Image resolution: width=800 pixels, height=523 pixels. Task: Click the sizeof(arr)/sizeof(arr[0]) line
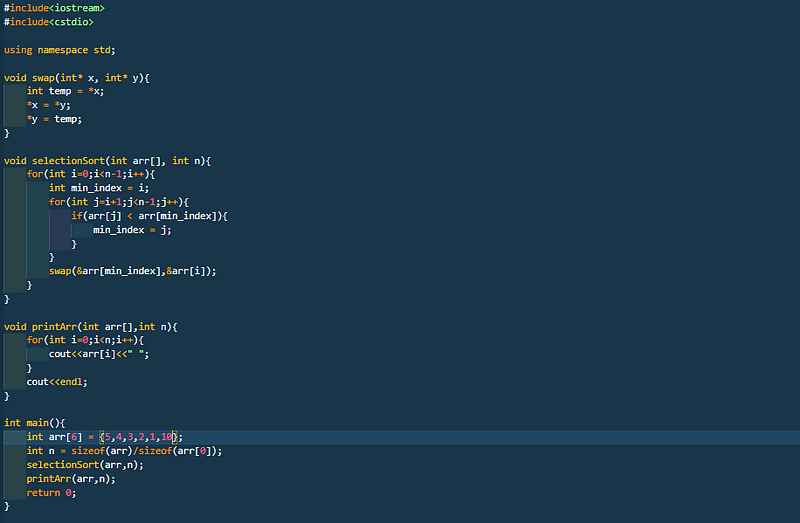[124, 451]
